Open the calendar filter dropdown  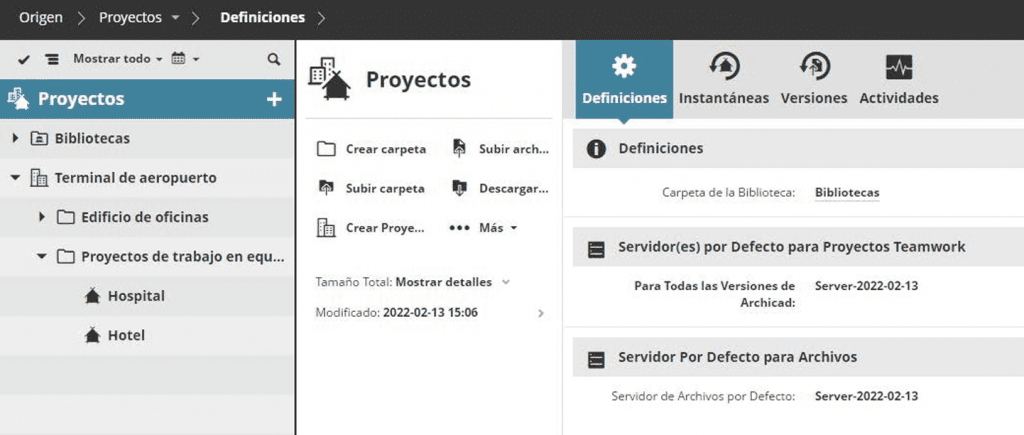coord(185,60)
